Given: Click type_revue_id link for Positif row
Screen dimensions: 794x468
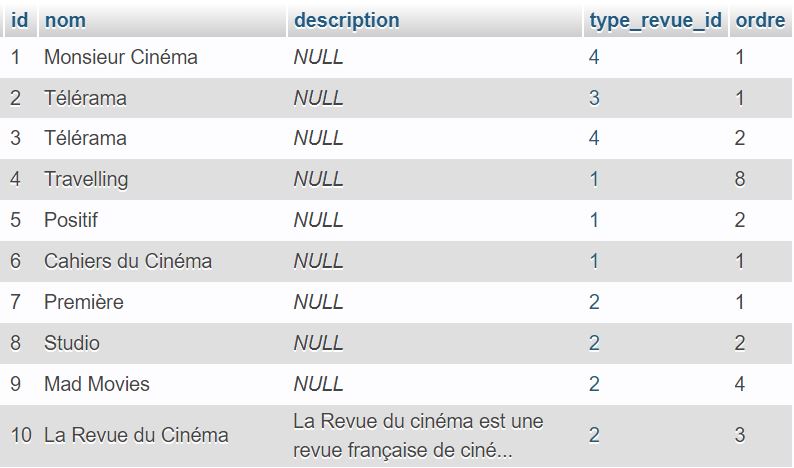Looking at the screenshot, I should click(594, 220).
